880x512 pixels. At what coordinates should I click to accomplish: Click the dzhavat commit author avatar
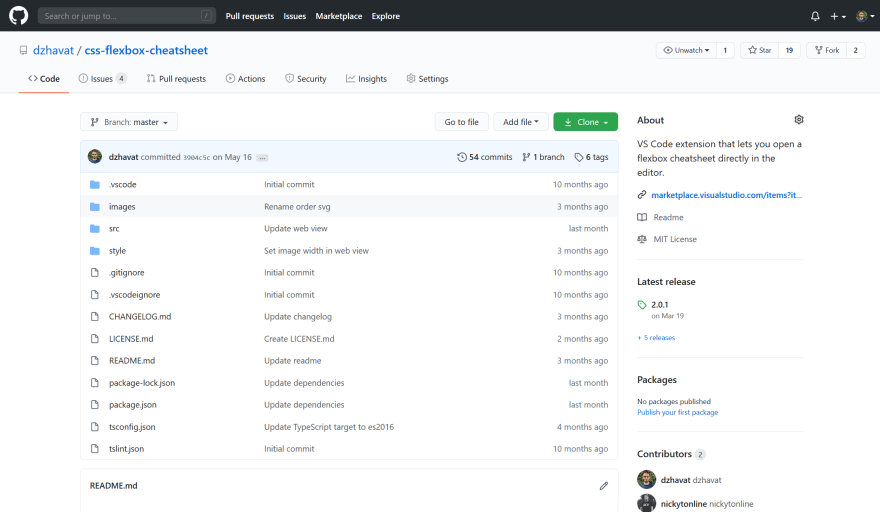(x=95, y=157)
